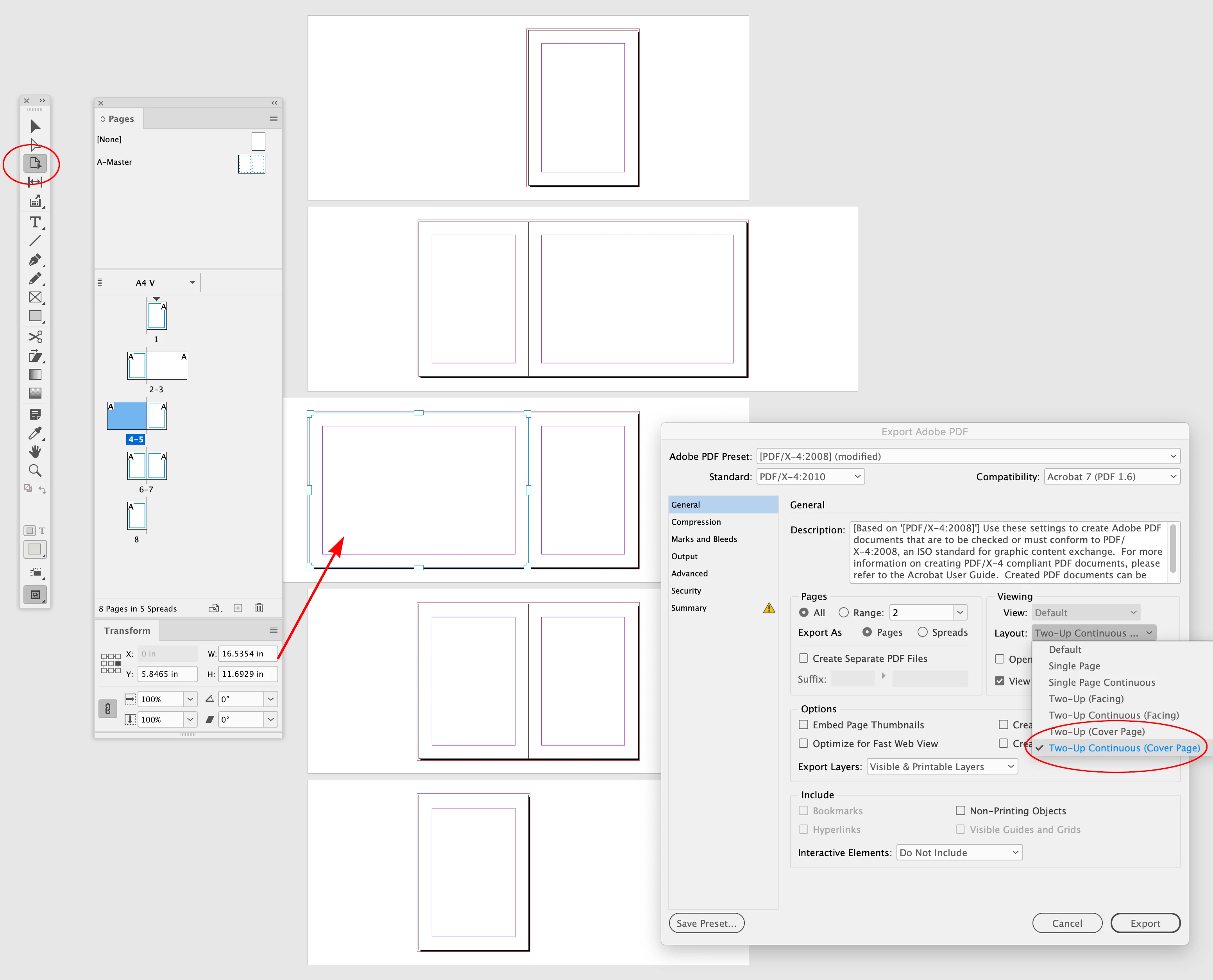The image size is (1213, 980).
Task: Choose the Zoom magnifier tool
Action: point(35,470)
